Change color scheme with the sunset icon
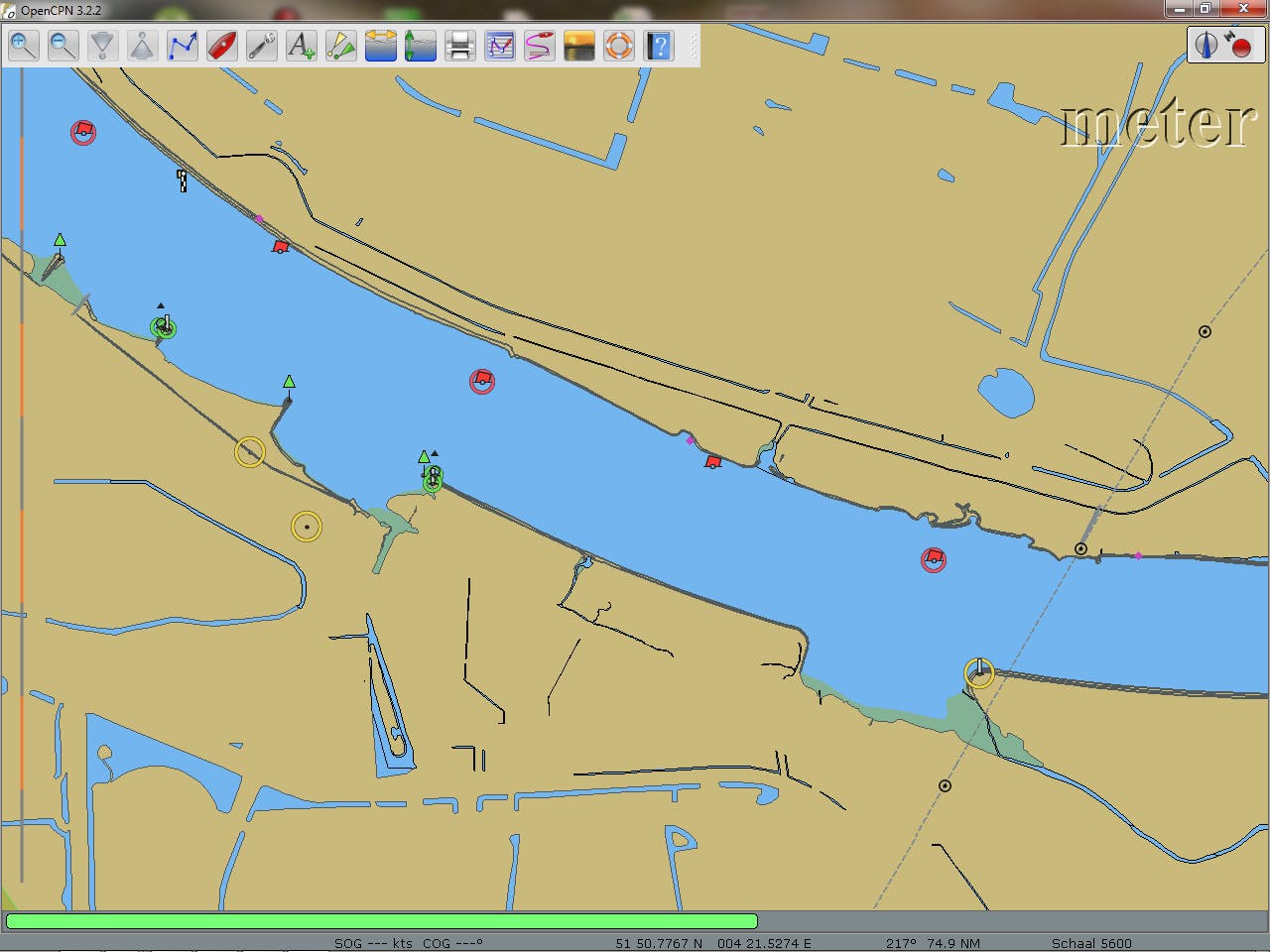The width and height of the screenshot is (1270, 952). (579, 46)
